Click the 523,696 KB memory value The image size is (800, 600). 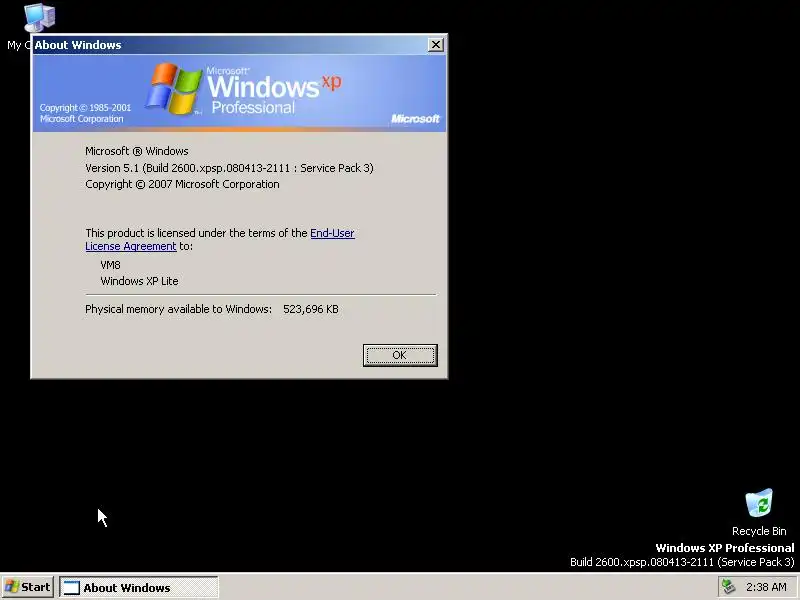(x=311, y=309)
